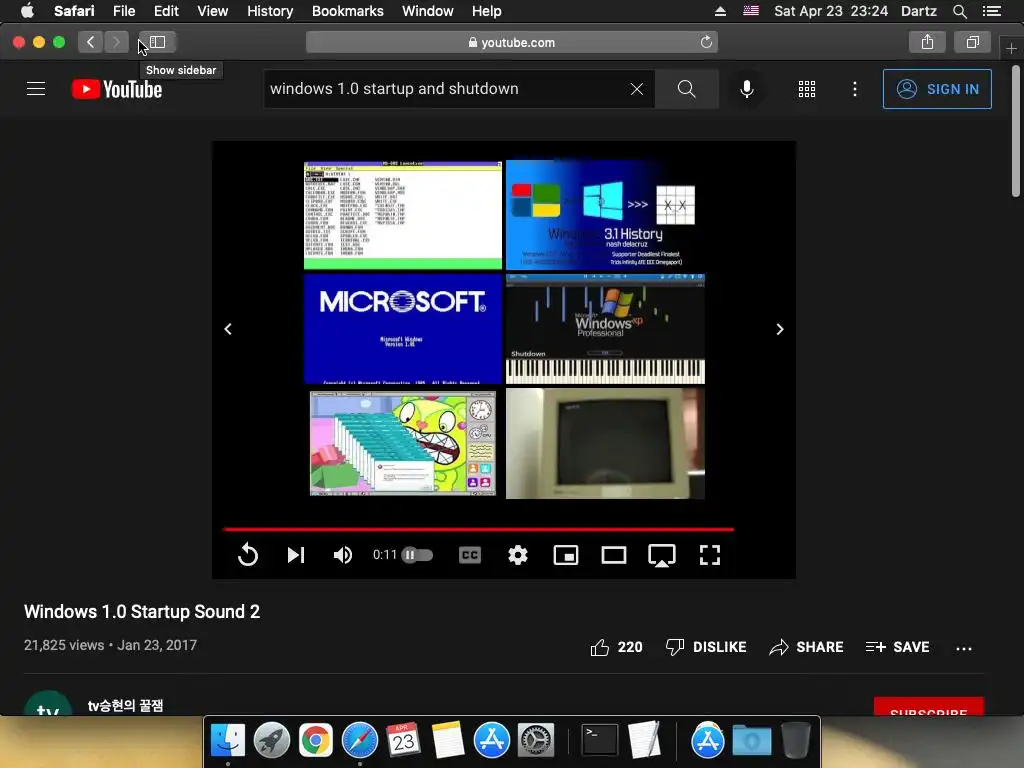Go forward in Safari
This screenshot has width=1024, height=768.
tap(116, 42)
